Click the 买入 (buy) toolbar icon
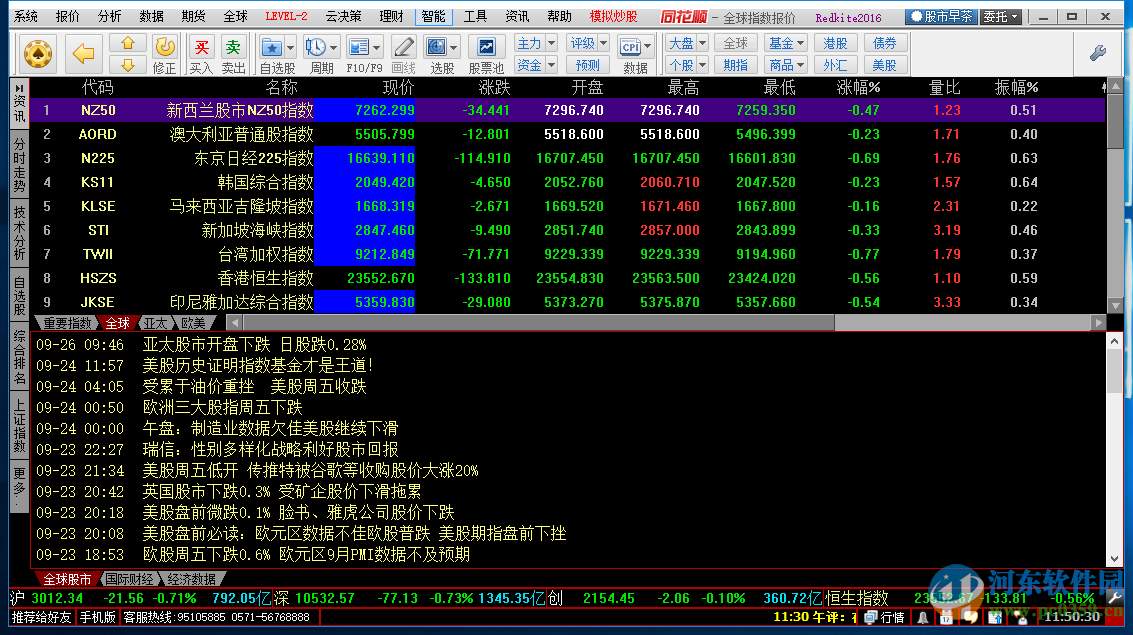This screenshot has width=1133, height=635. (201, 53)
